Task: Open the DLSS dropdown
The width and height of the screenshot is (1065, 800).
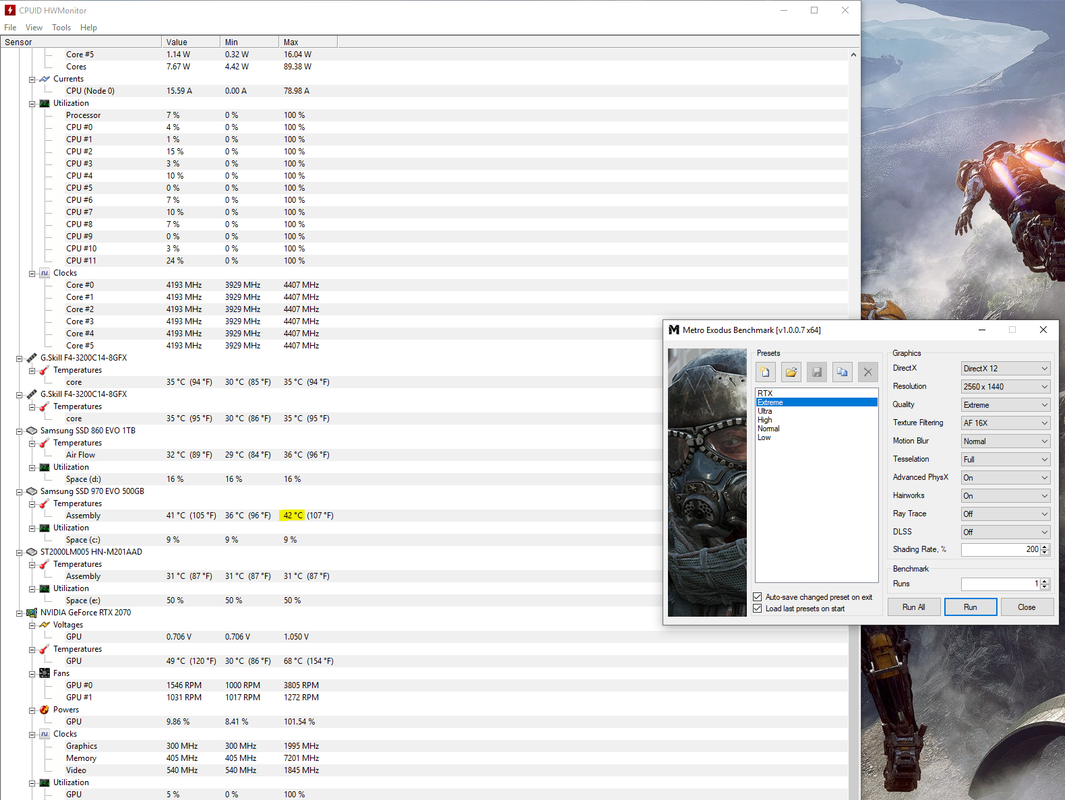Action: pos(1005,532)
